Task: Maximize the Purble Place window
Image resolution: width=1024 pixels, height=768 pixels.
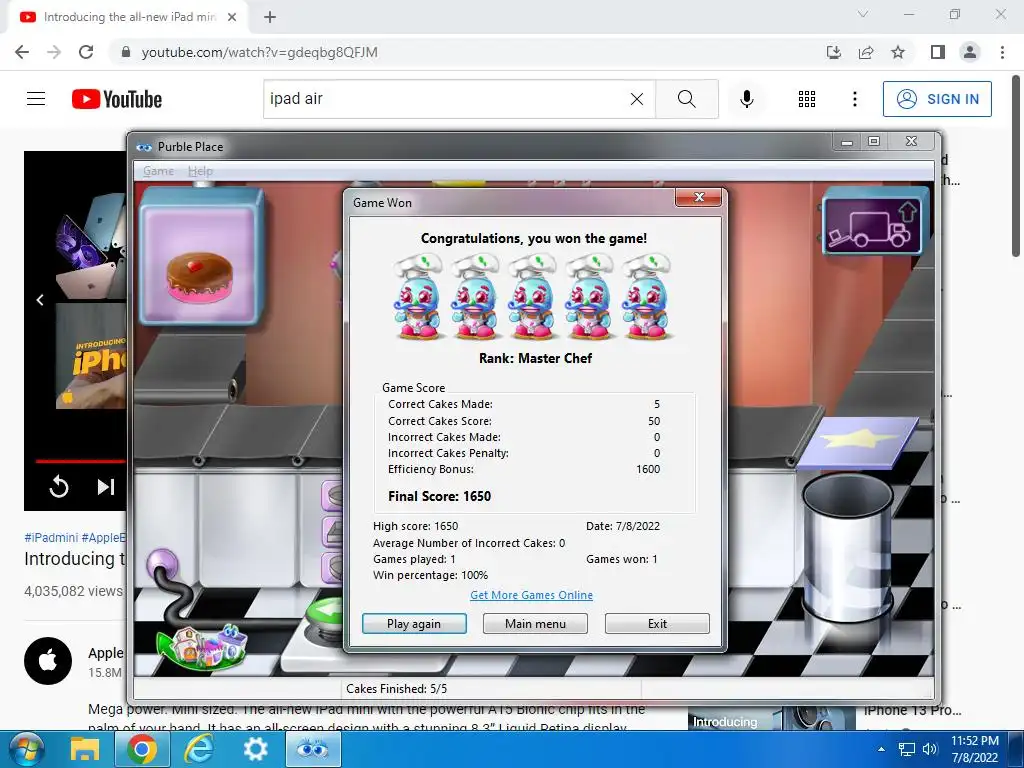Action: click(x=874, y=142)
